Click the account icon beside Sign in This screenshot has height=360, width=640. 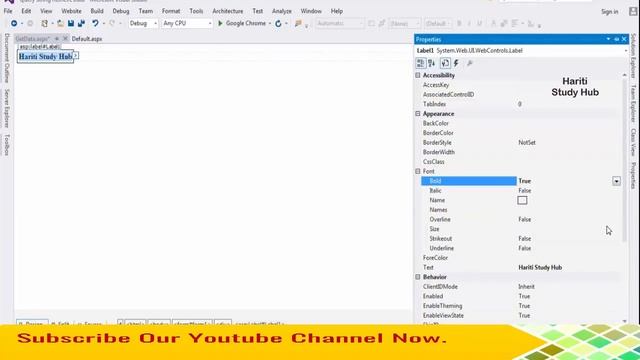pyautogui.click(x=633, y=11)
